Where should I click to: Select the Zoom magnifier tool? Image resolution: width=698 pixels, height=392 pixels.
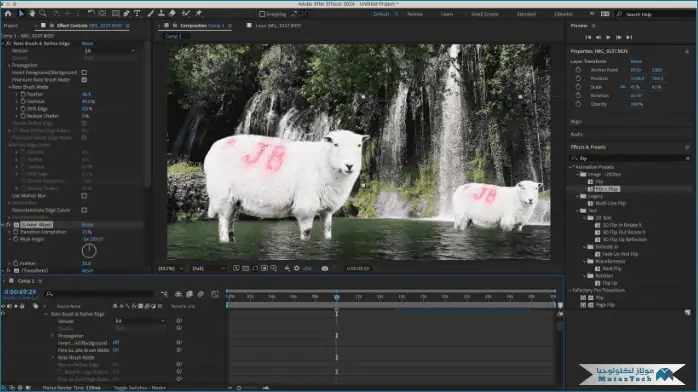click(43, 14)
